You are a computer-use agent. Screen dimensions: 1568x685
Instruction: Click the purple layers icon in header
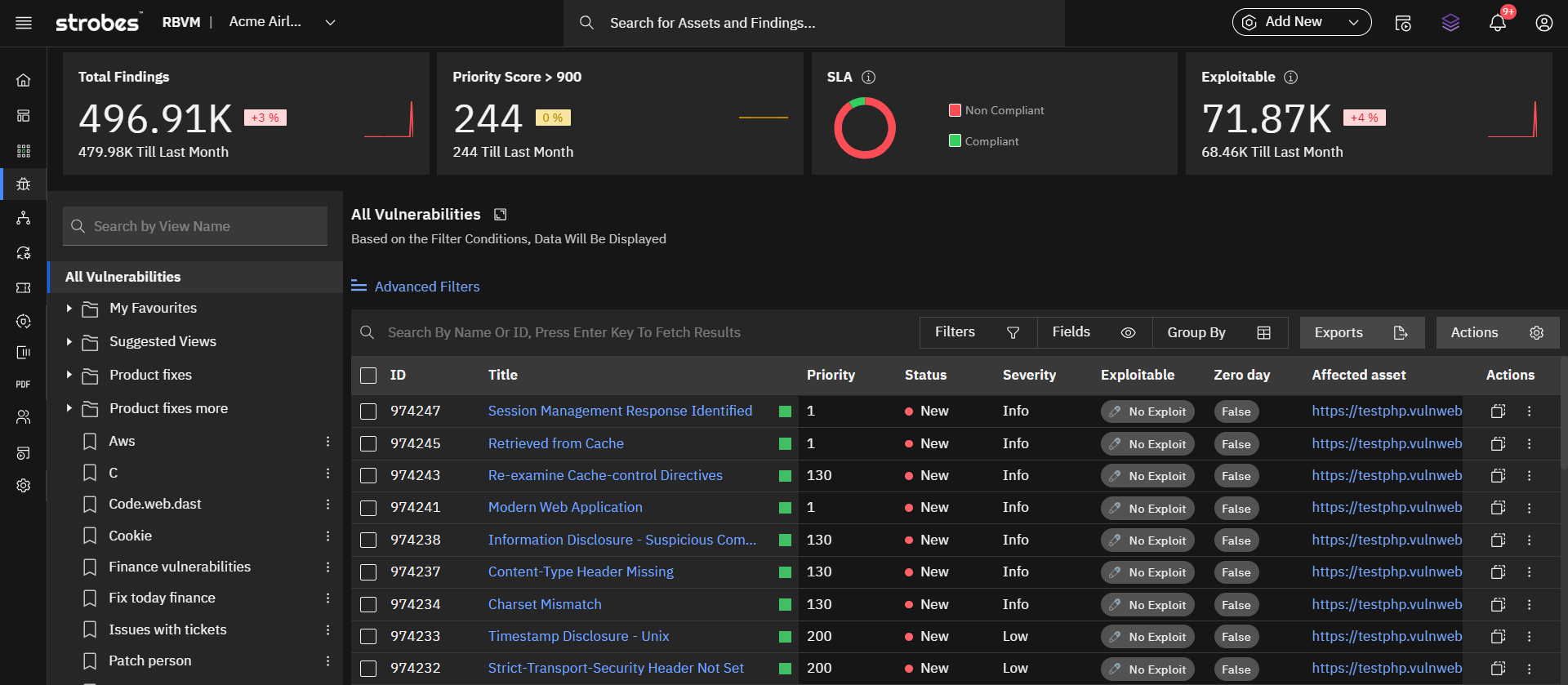click(x=1450, y=23)
